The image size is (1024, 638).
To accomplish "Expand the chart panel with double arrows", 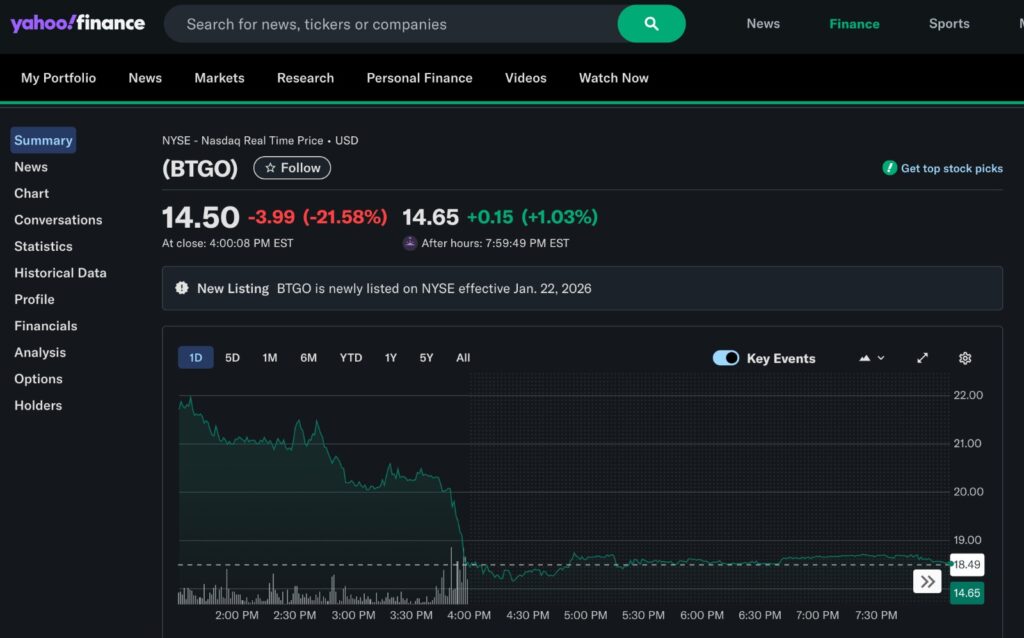I will point(927,580).
